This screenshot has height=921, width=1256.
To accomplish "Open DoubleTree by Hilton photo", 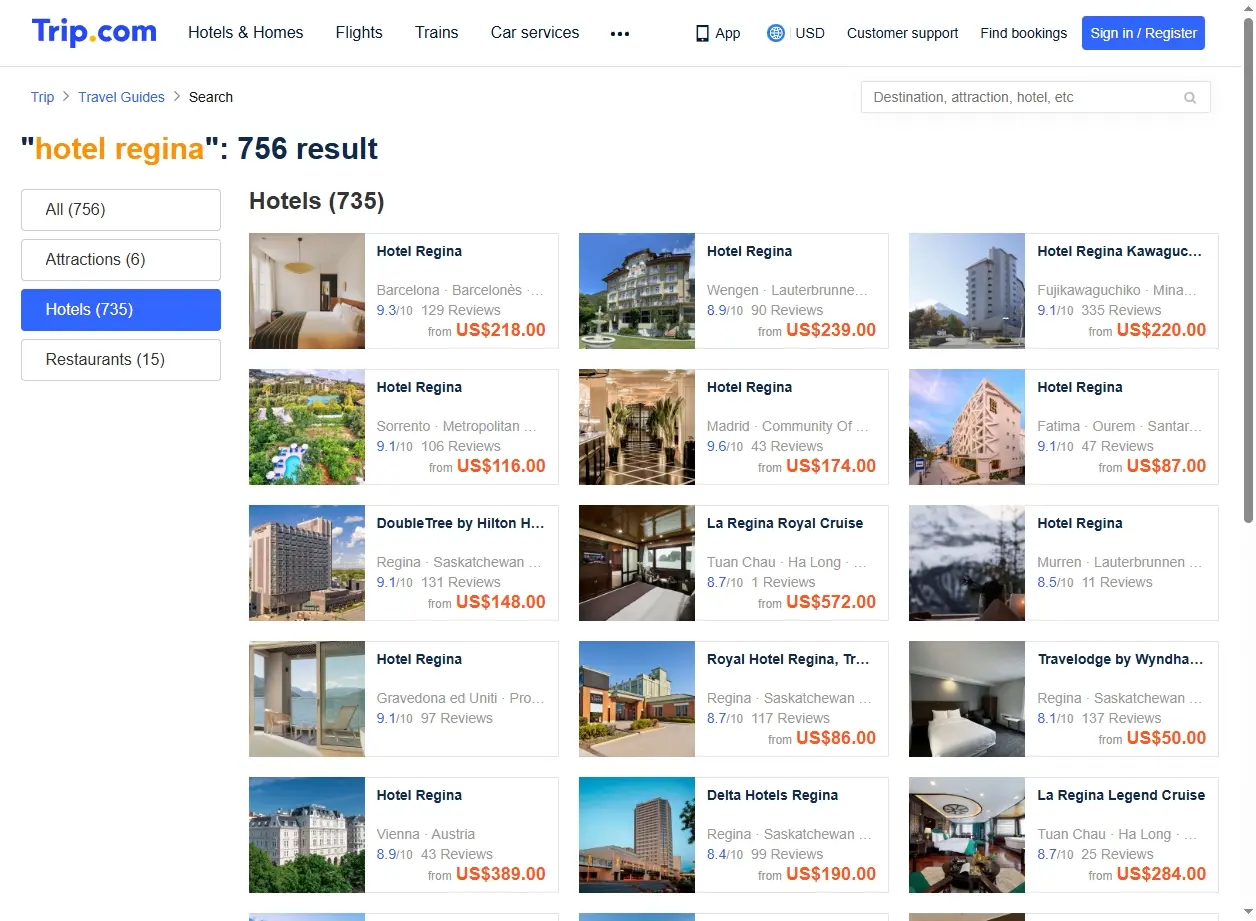I will pyautogui.click(x=307, y=563).
